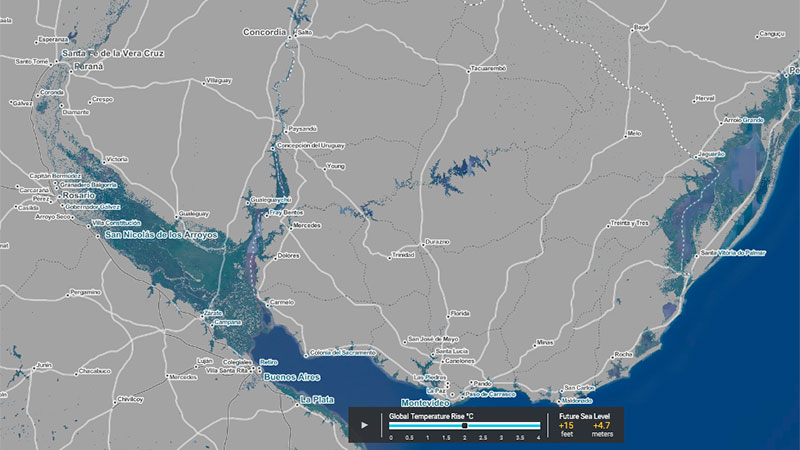Image resolution: width=800 pixels, height=450 pixels.
Task: Select the 1 degree tick on the slider
Action: (428, 425)
